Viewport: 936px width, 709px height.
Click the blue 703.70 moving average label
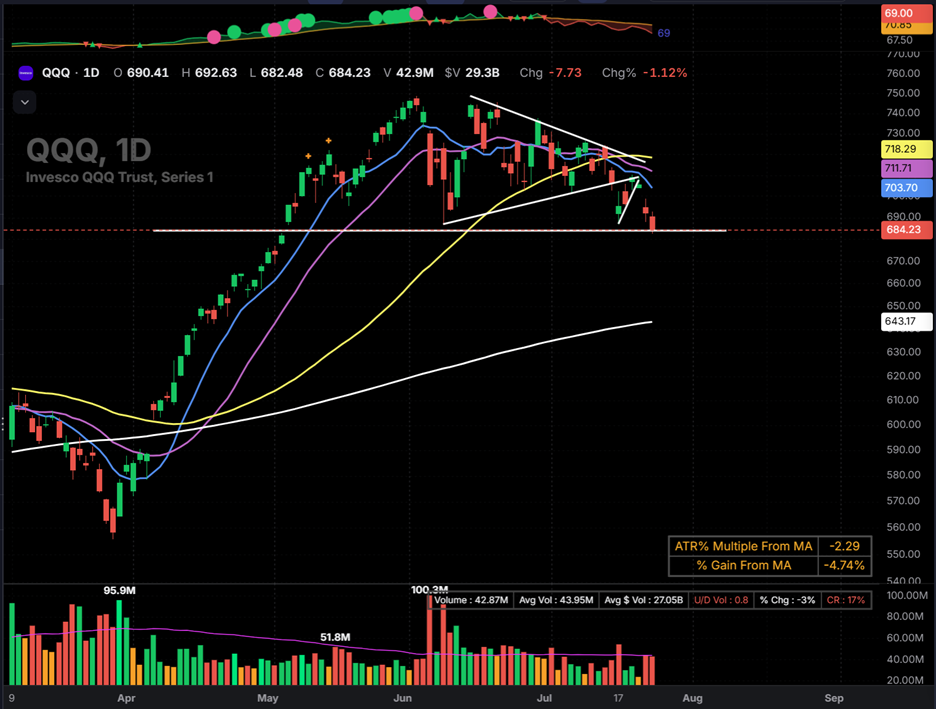tap(906, 188)
